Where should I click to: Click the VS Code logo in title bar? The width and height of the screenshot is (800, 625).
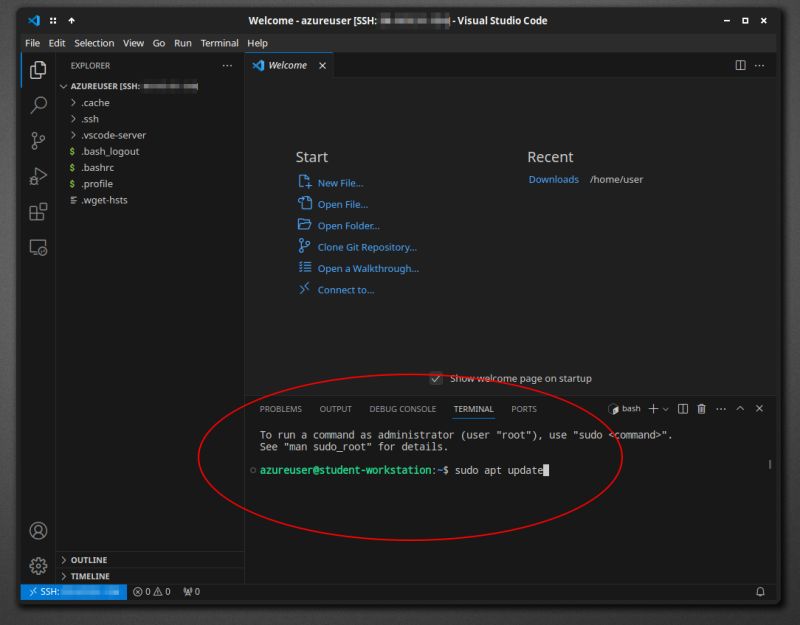pos(34,20)
